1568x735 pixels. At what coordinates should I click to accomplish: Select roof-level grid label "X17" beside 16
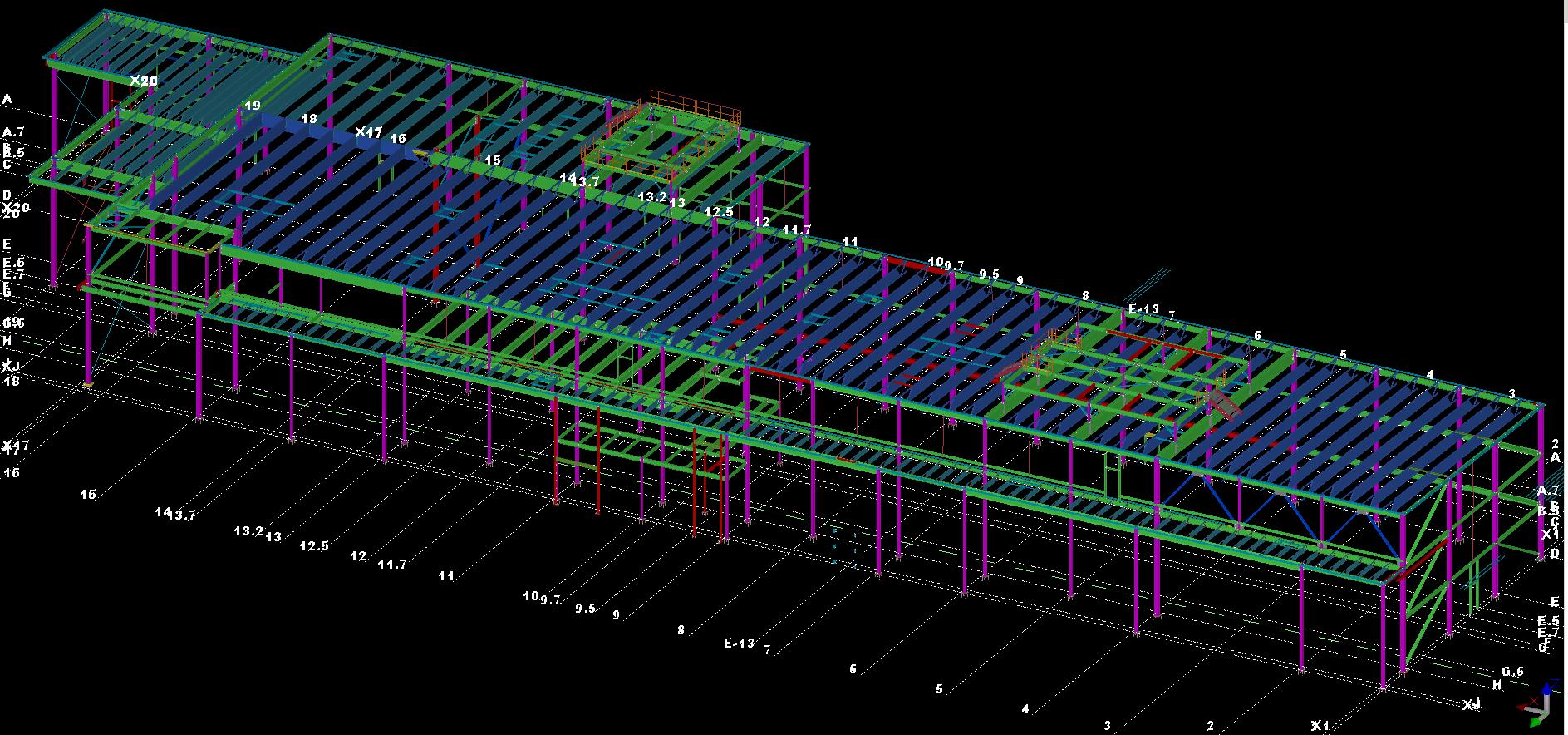(x=368, y=132)
